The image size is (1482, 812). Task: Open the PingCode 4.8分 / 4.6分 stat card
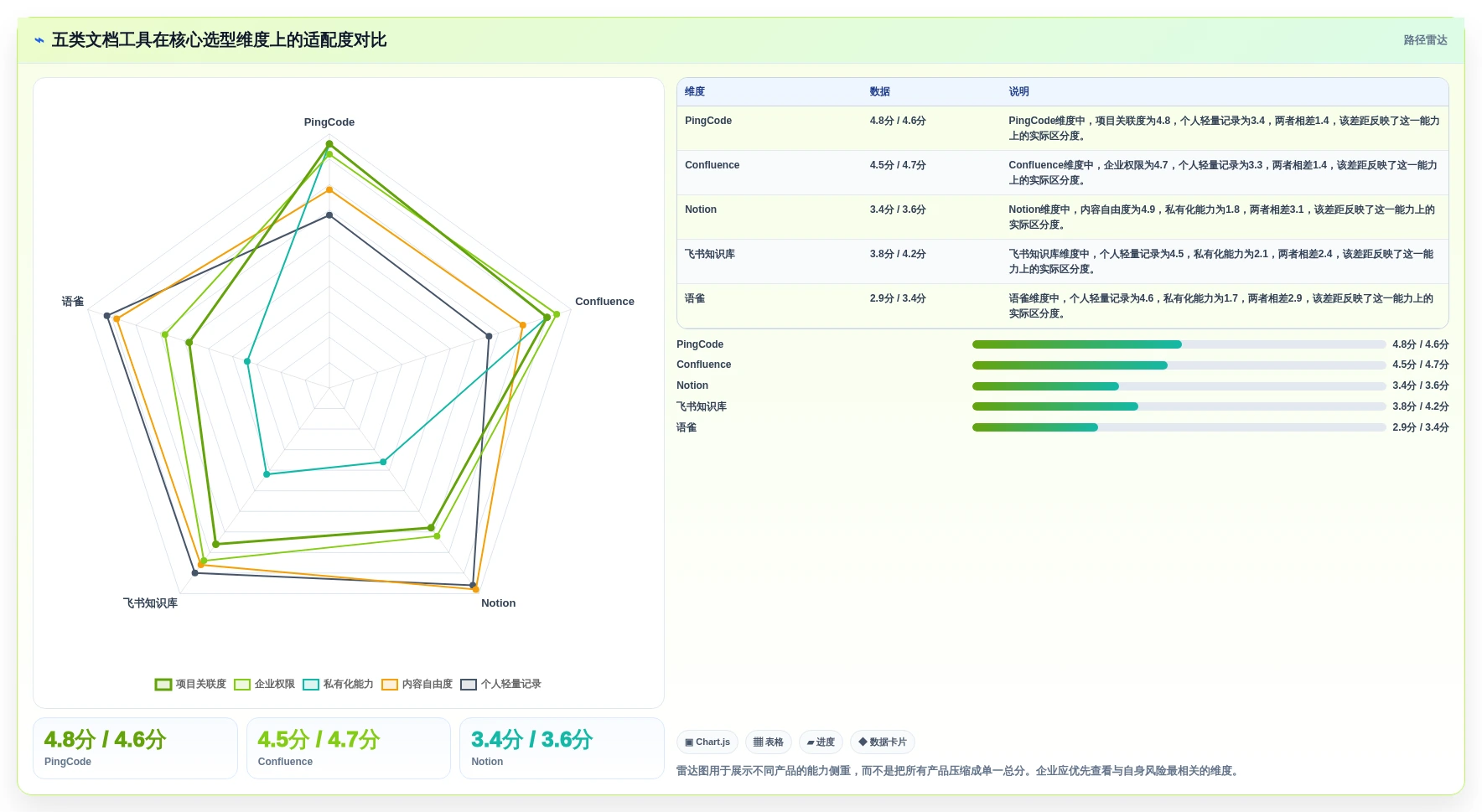pyautogui.click(x=135, y=748)
